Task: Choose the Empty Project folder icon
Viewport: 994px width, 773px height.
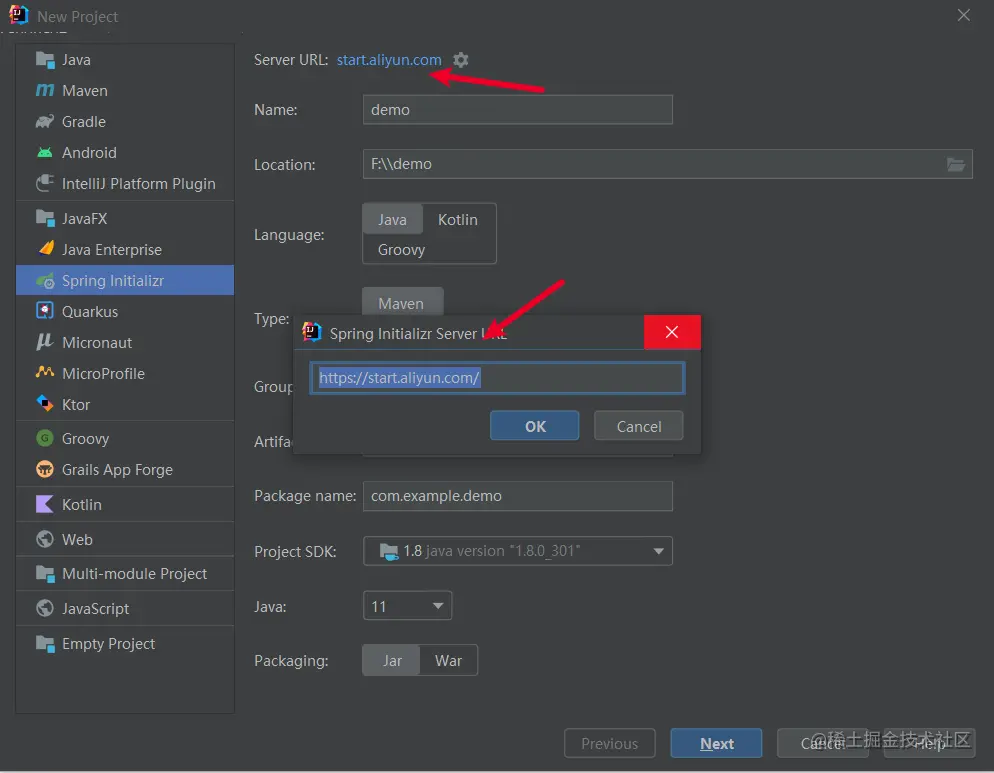Action: point(45,644)
